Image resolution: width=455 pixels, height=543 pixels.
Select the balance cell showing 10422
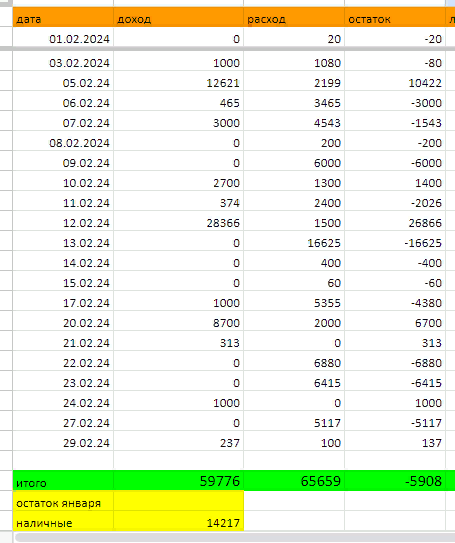point(395,83)
